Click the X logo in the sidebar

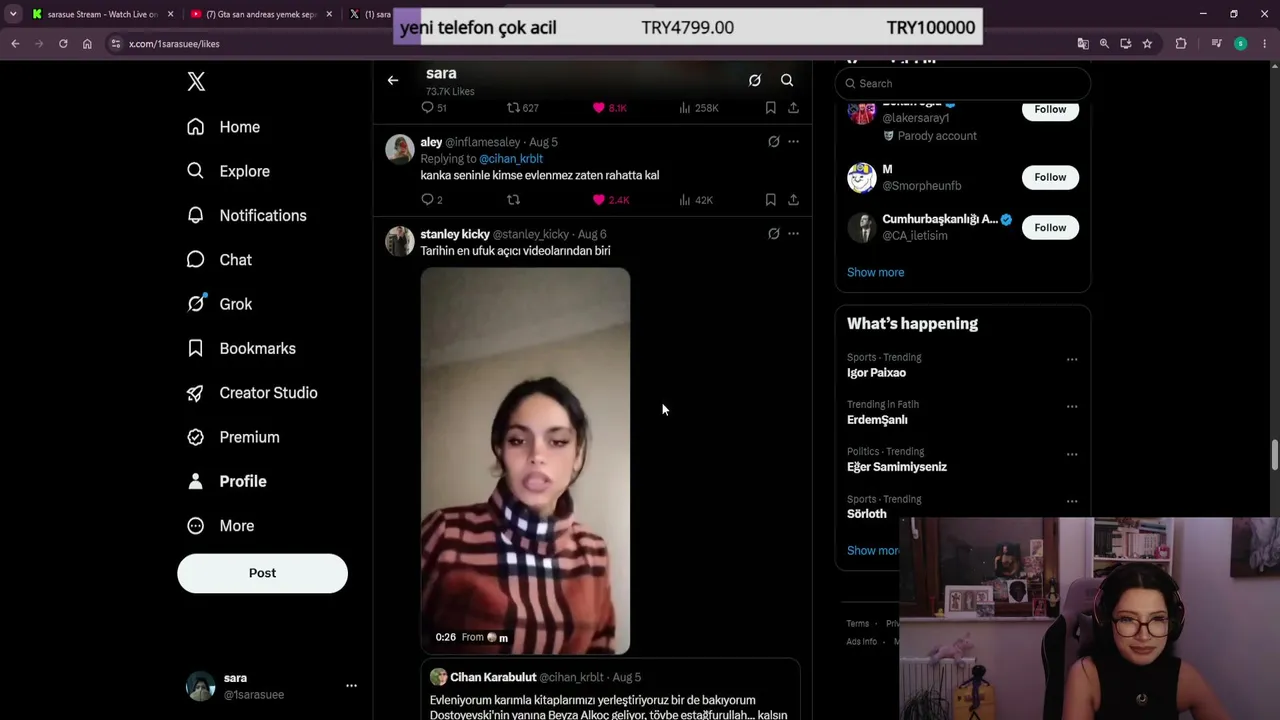[x=196, y=82]
